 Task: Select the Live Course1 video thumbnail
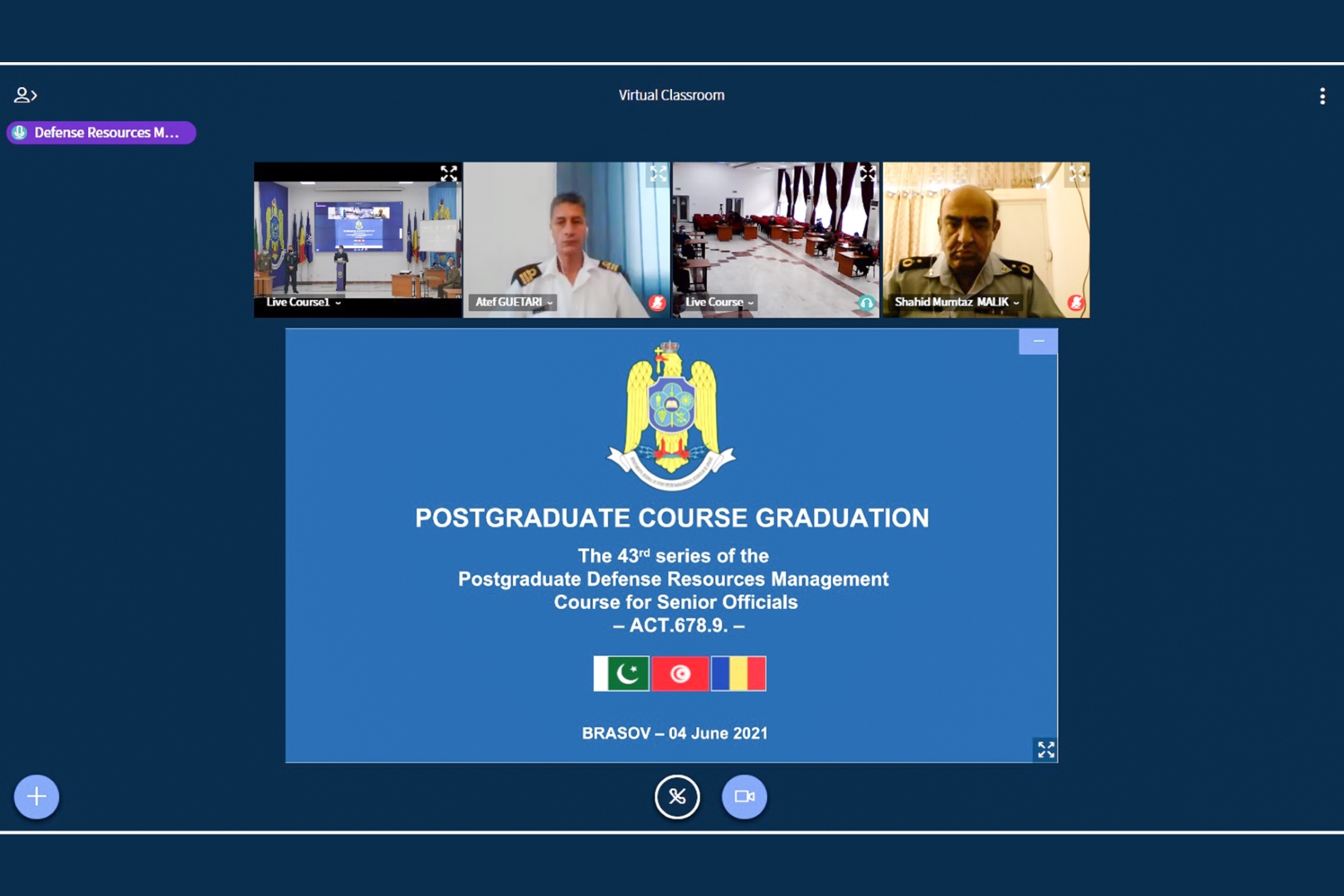tap(358, 240)
